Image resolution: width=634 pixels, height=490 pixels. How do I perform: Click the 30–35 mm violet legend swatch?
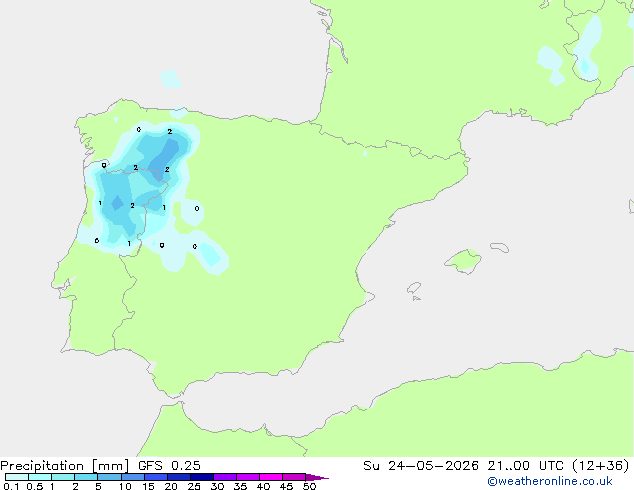coord(225,477)
